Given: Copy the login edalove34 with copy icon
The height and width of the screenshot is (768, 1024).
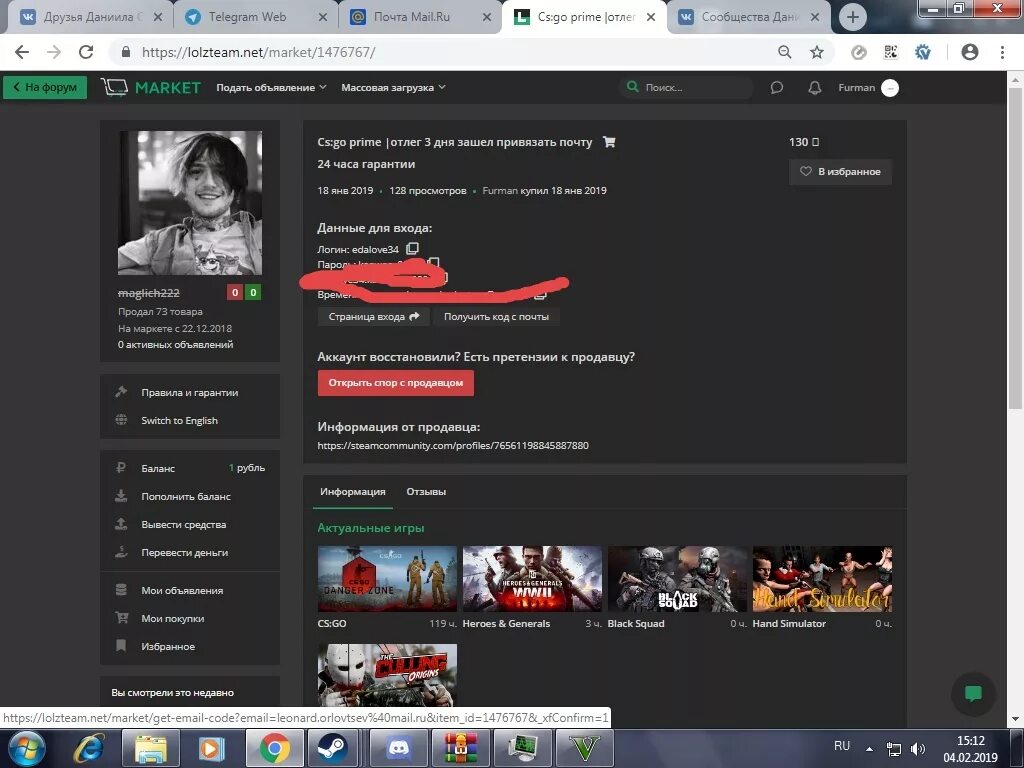Looking at the screenshot, I should click(412, 249).
